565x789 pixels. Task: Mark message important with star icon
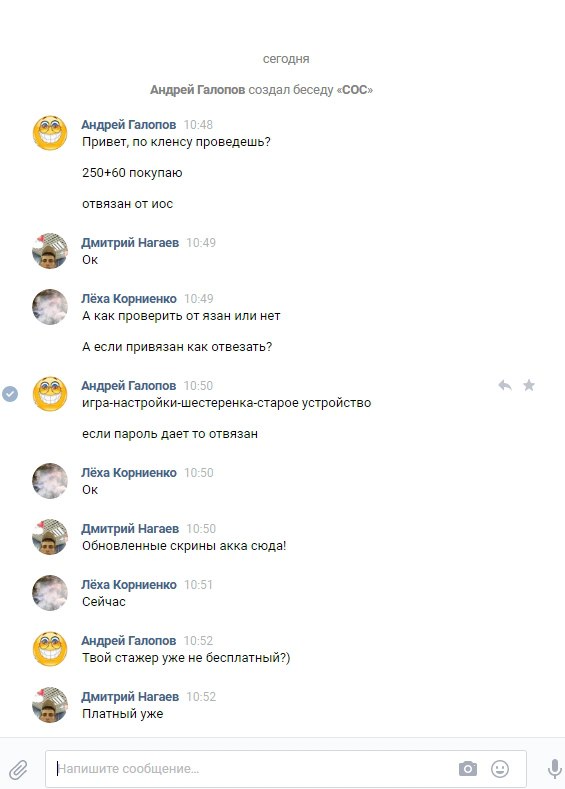tap(528, 385)
